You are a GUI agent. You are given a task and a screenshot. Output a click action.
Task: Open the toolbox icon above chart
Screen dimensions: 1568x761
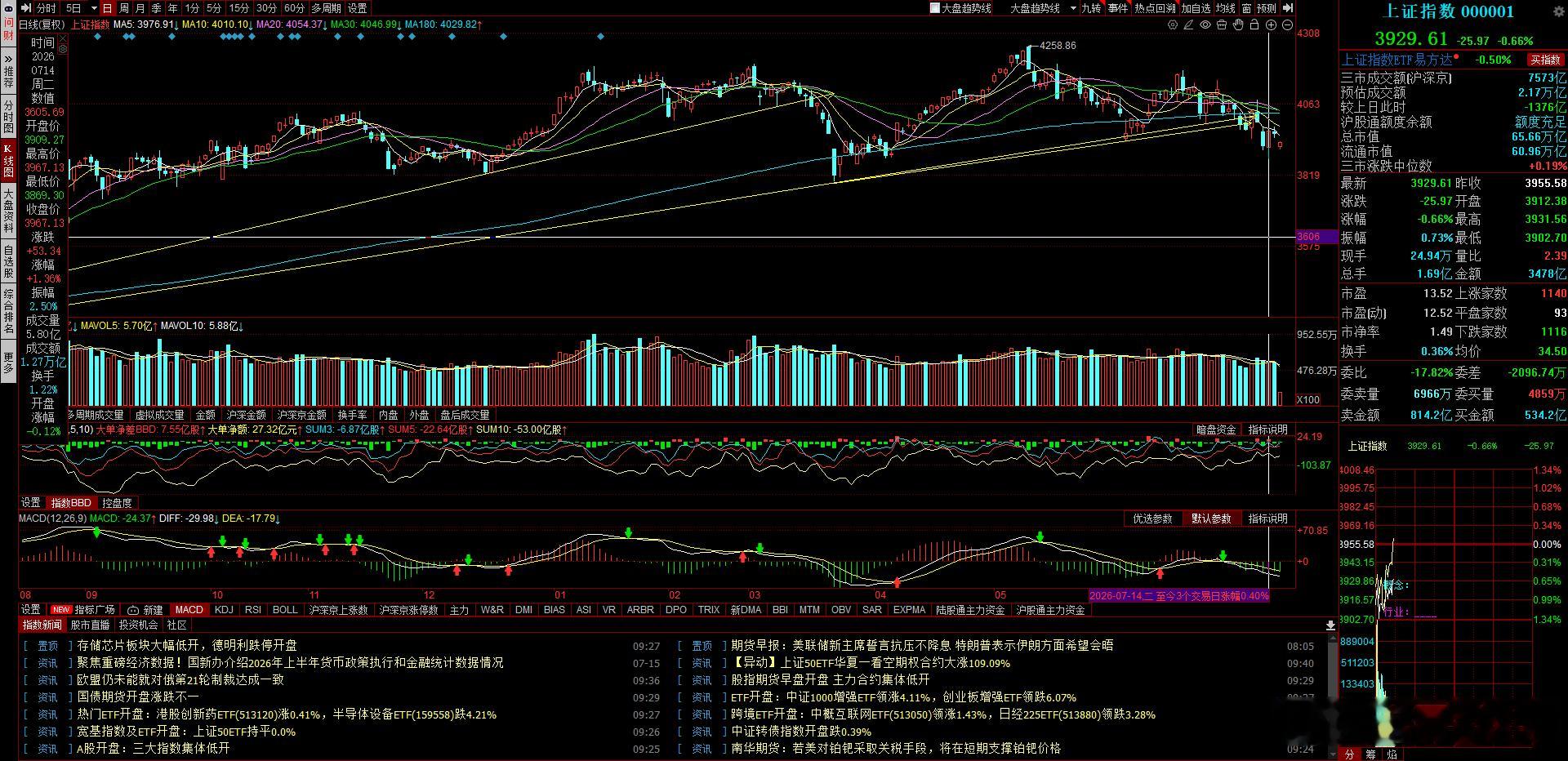click(x=1222, y=25)
